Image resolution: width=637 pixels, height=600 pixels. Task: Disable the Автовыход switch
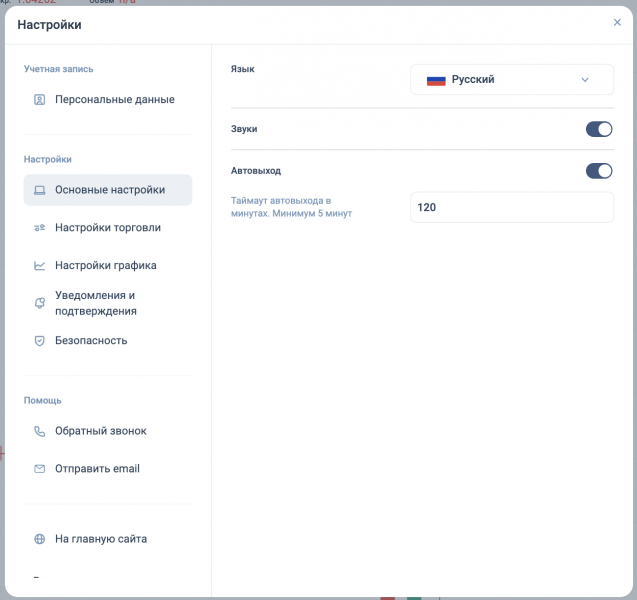pos(599,171)
